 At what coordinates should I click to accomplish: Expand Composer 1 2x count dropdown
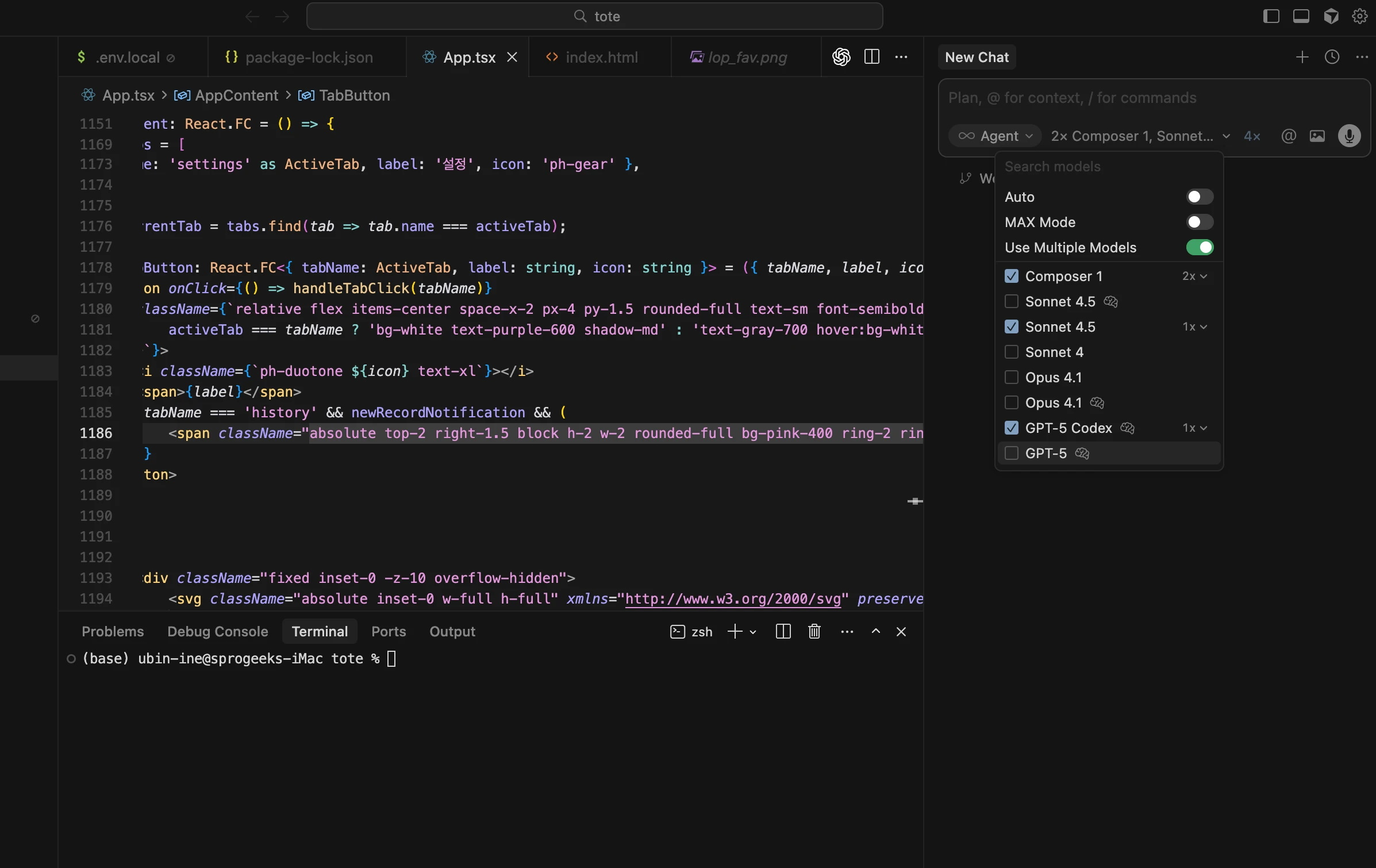click(1194, 276)
